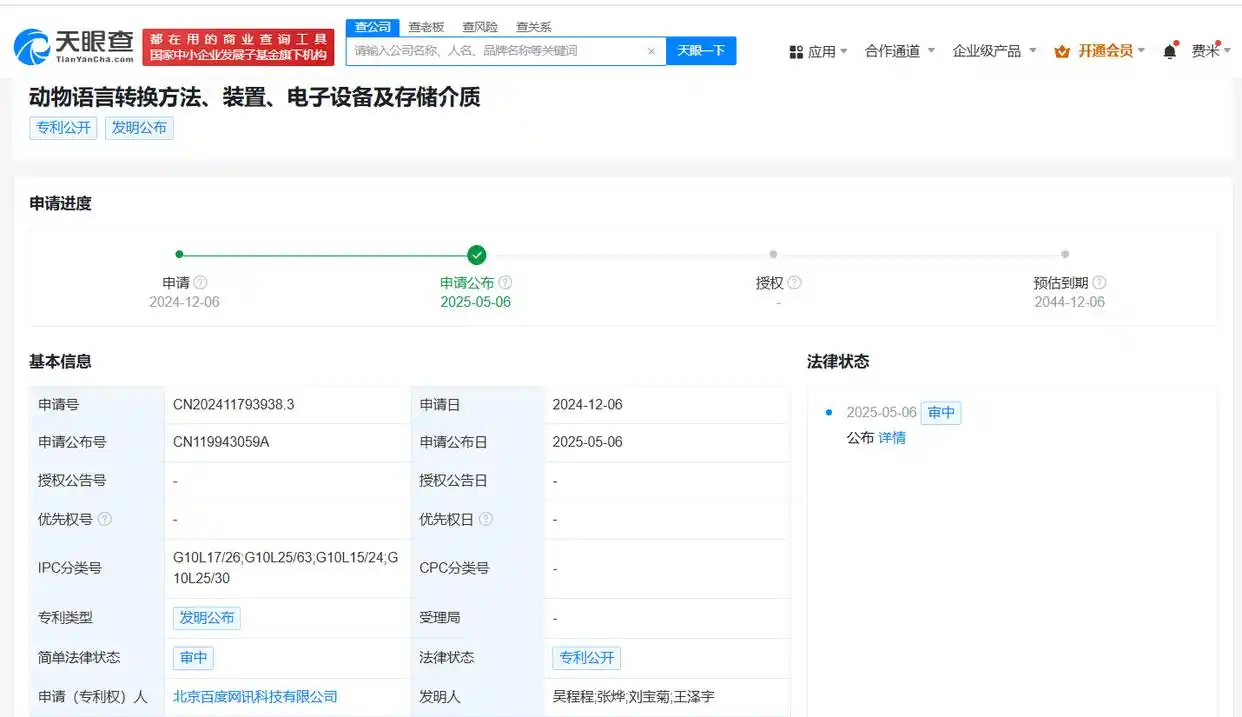Open the Tianyancha logo home link
The height and width of the screenshot is (717, 1242).
73,46
